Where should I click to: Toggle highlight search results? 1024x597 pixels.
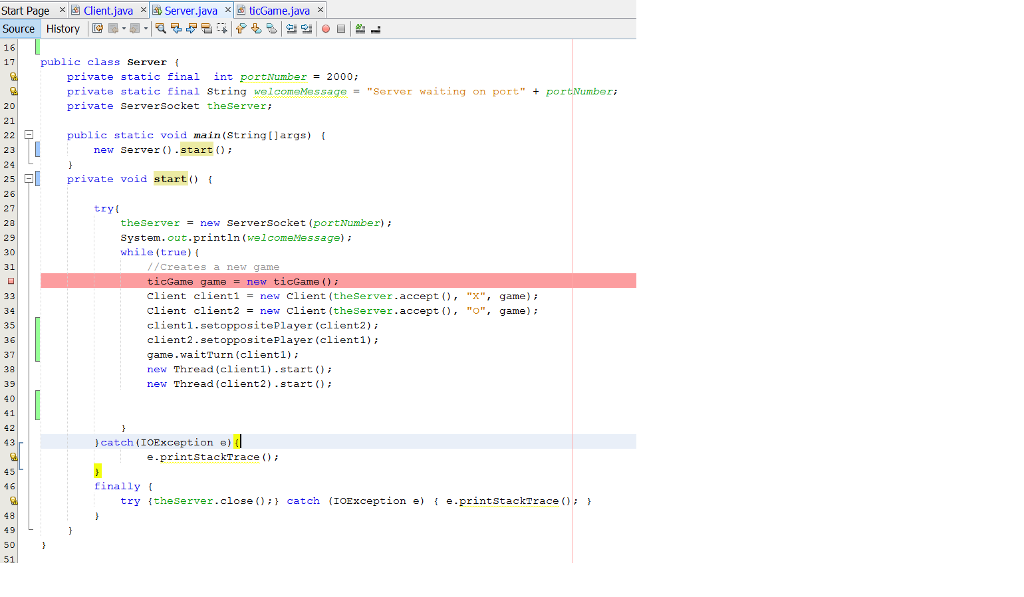(207, 28)
